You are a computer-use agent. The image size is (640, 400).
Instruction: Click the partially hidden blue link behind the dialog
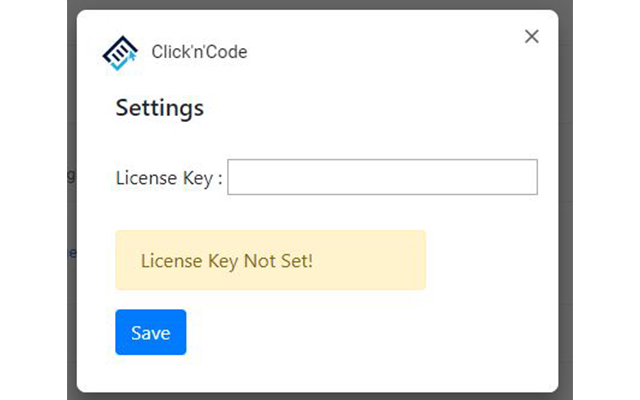click(x=72, y=253)
